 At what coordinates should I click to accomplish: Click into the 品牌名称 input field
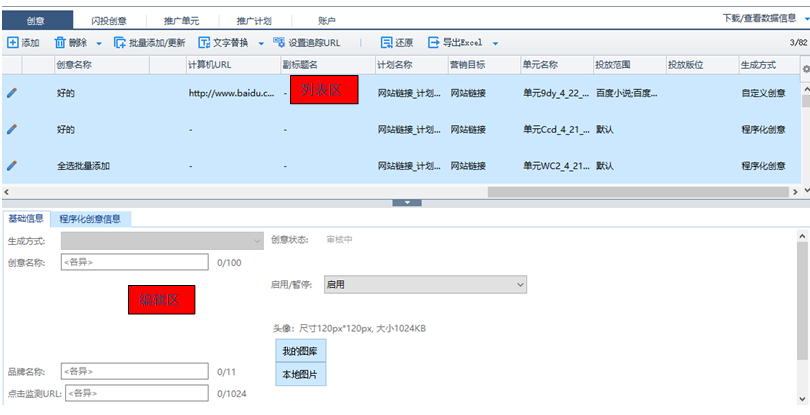(134, 370)
